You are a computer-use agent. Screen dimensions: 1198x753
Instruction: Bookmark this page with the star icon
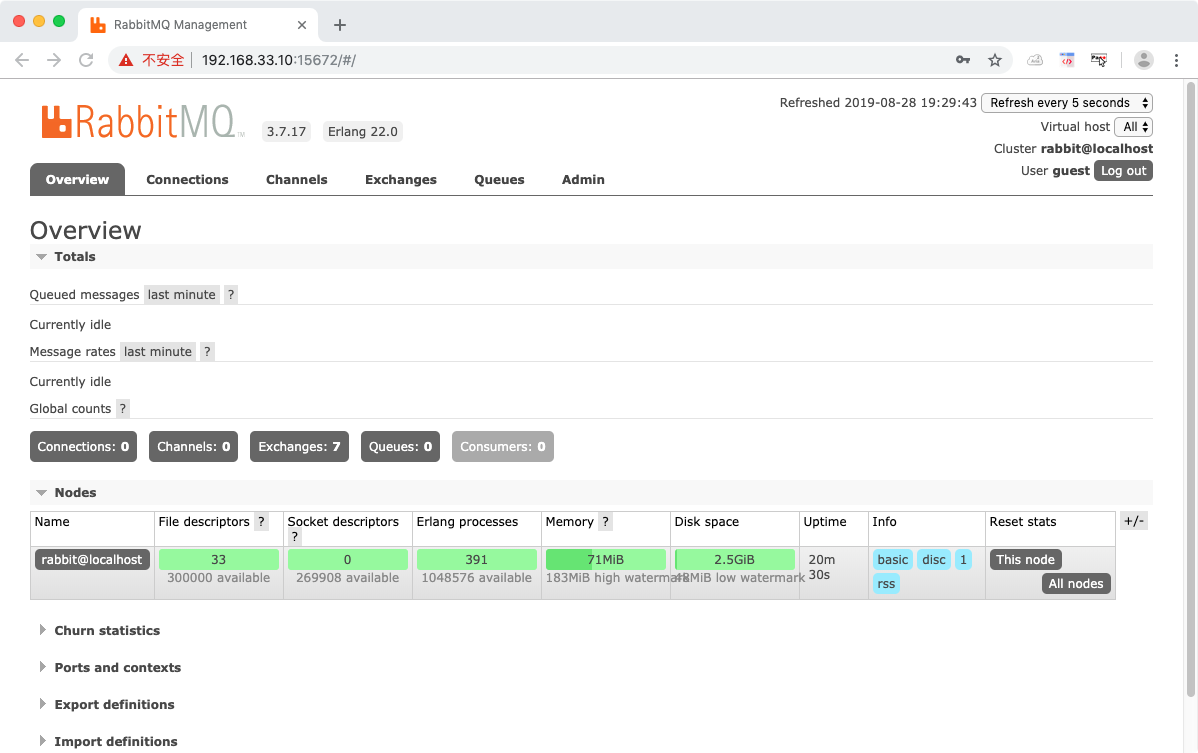(995, 60)
